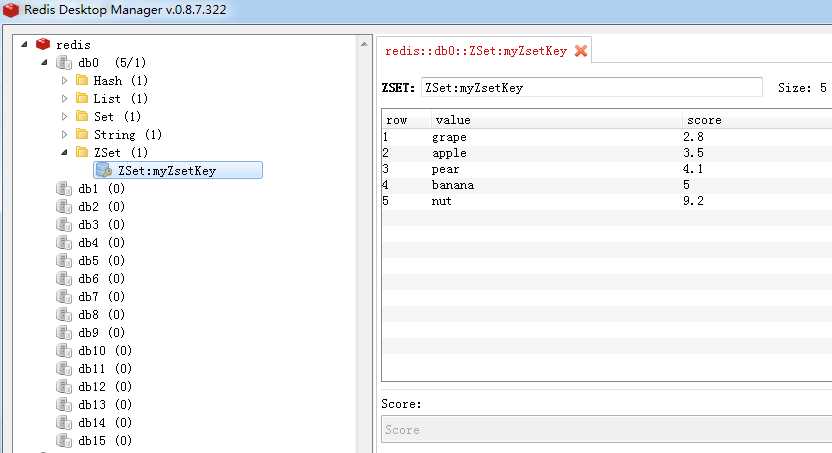The height and width of the screenshot is (453, 832).
Task: Switch to the redis::db0::ZSet:myZsetKey tab
Action: [476, 51]
